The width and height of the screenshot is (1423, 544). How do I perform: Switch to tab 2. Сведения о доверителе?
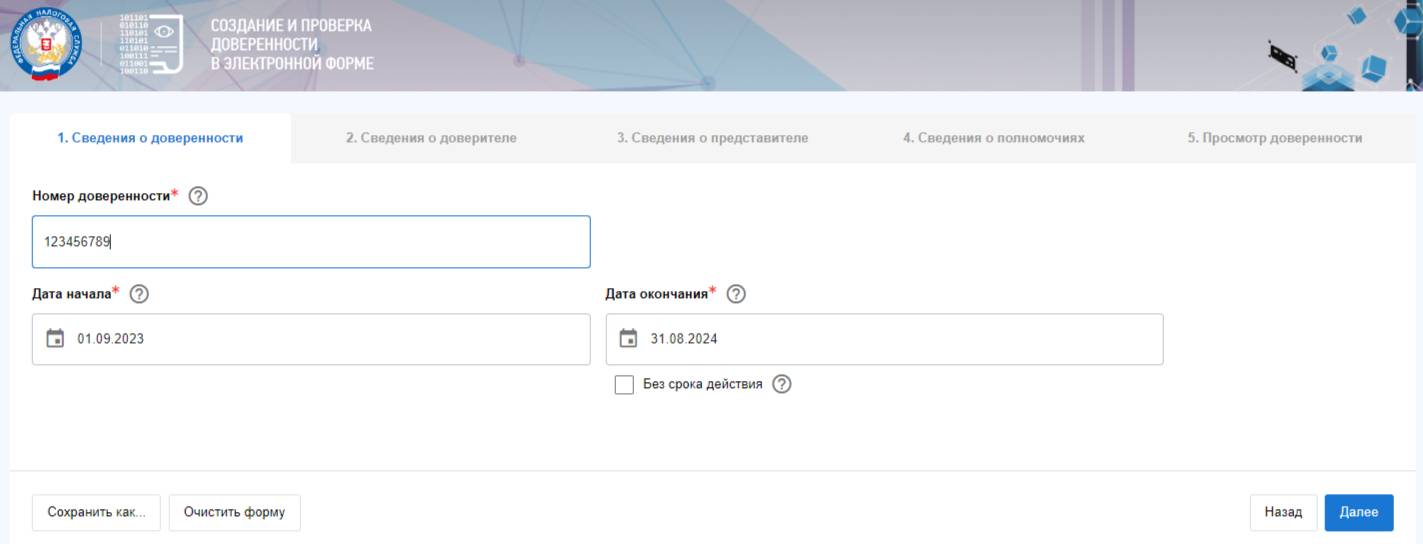[x=431, y=138]
